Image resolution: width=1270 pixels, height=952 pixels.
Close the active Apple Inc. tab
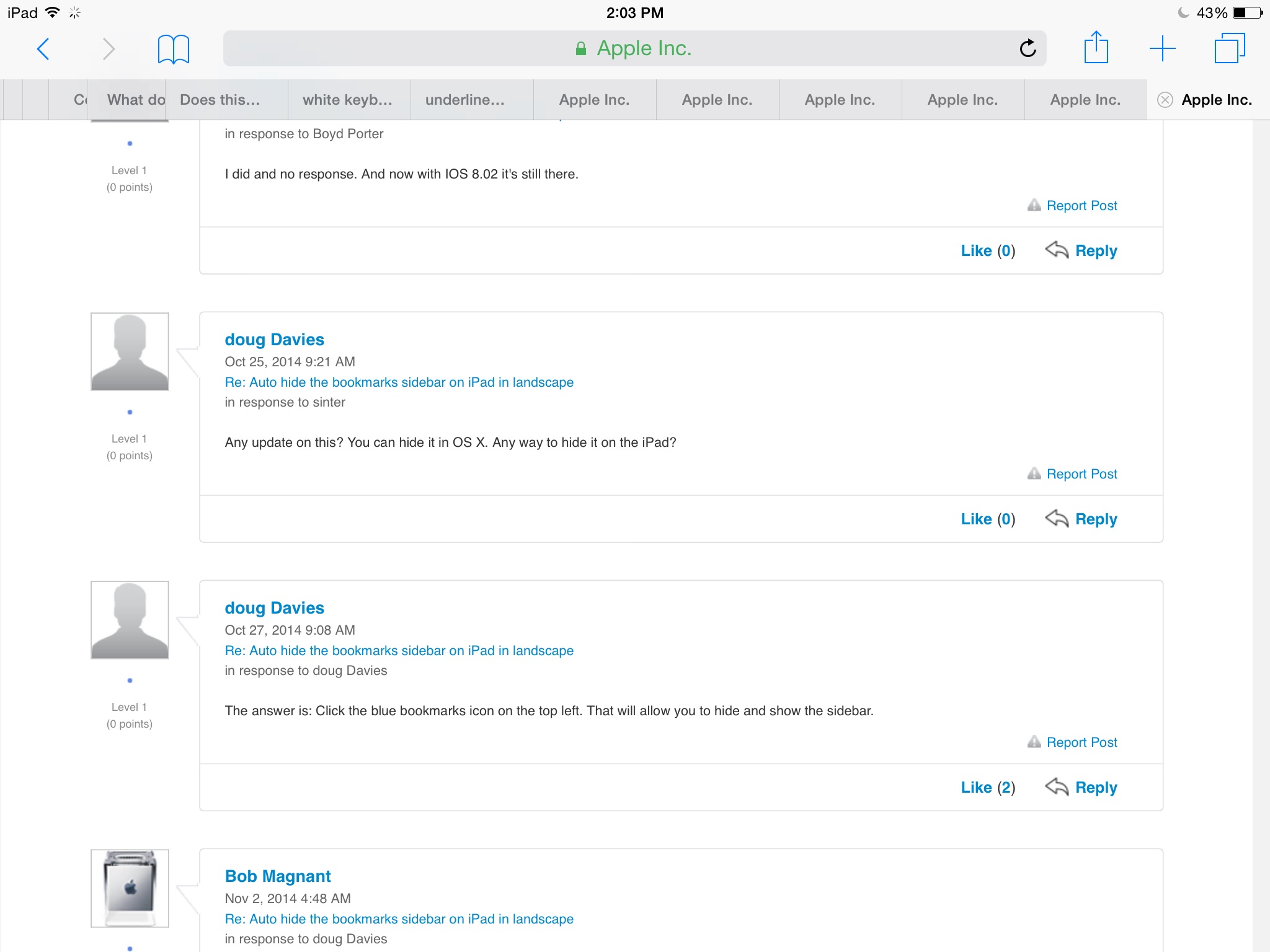[x=1165, y=100]
